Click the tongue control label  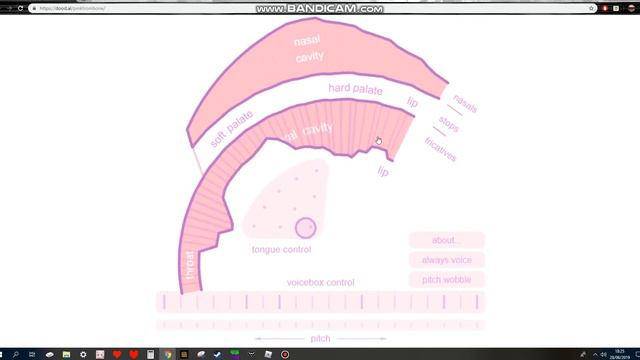[281, 249]
